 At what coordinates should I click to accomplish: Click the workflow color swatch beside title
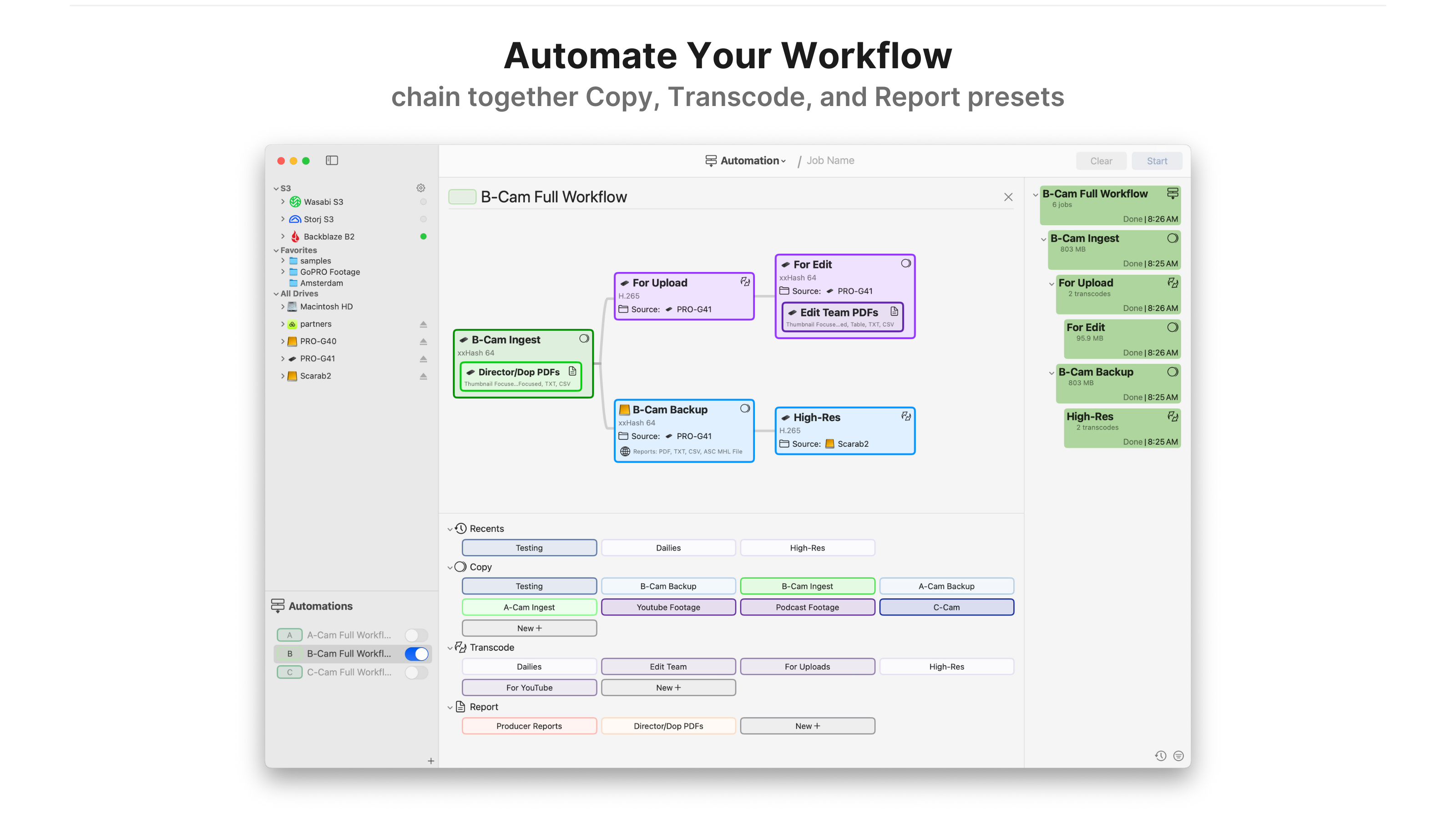pyautogui.click(x=462, y=197)
